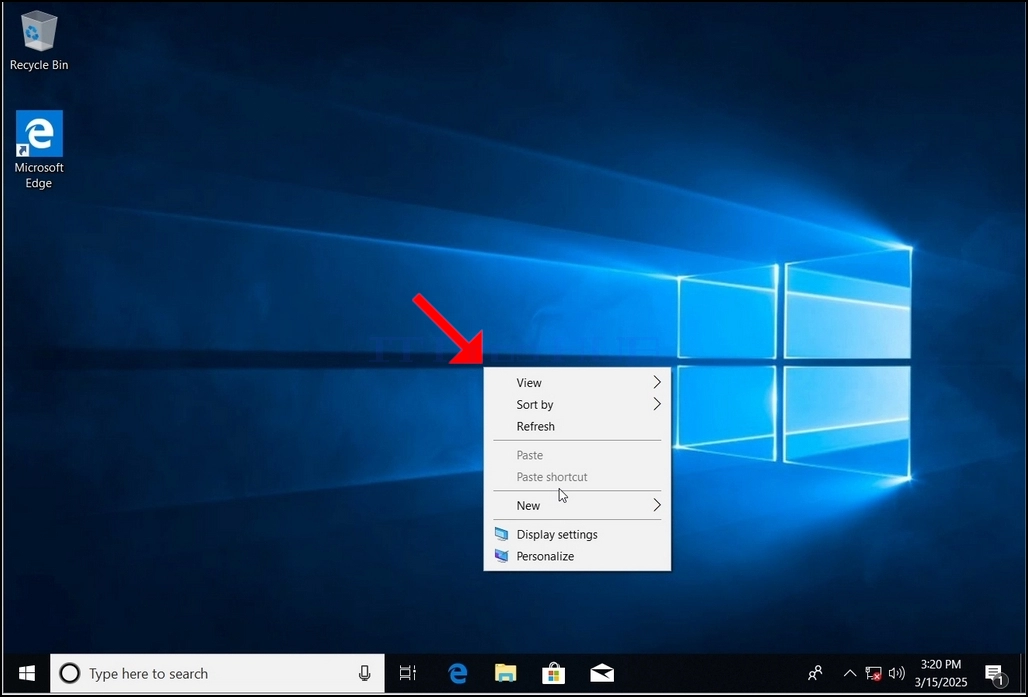Click the arrow chevron beside View
Viewport: 1028px width, 697px height.
[x=657, y=382]
